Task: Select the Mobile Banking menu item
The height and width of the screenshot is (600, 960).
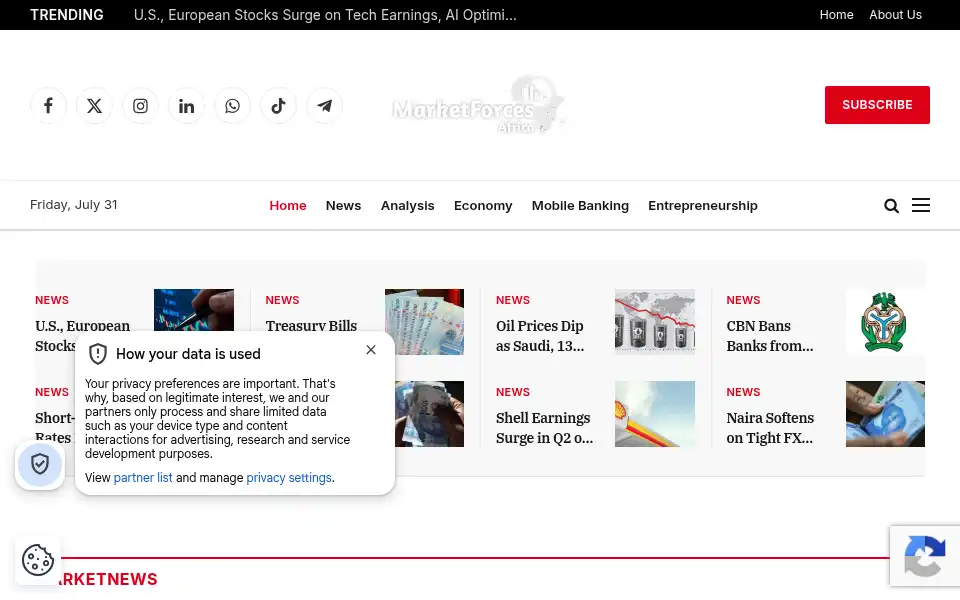Action: [x=580, y=206]
